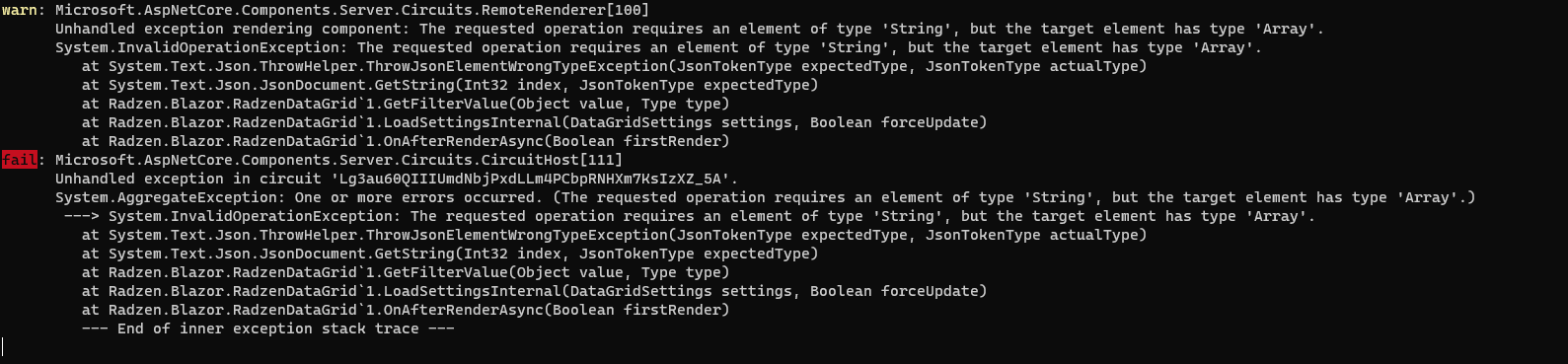Click JsonDocument.GetString frame in warn section
Image resolution: width=1568 pixels, height=364 pixels.
[x=450, y=85]
